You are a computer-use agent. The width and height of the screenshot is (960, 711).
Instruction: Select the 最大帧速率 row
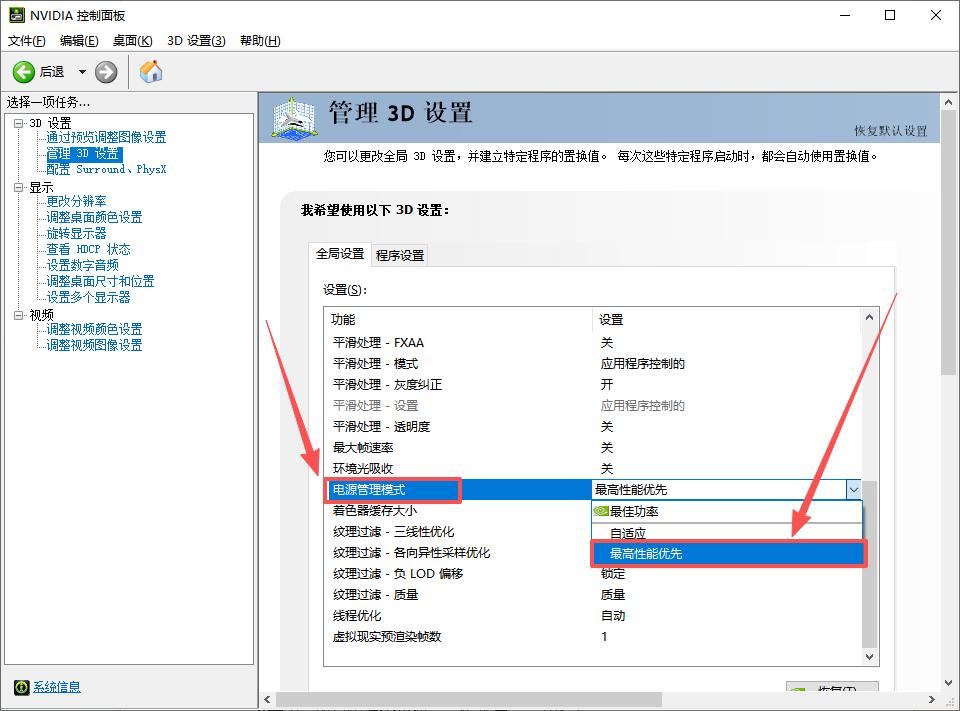(593, 448)
